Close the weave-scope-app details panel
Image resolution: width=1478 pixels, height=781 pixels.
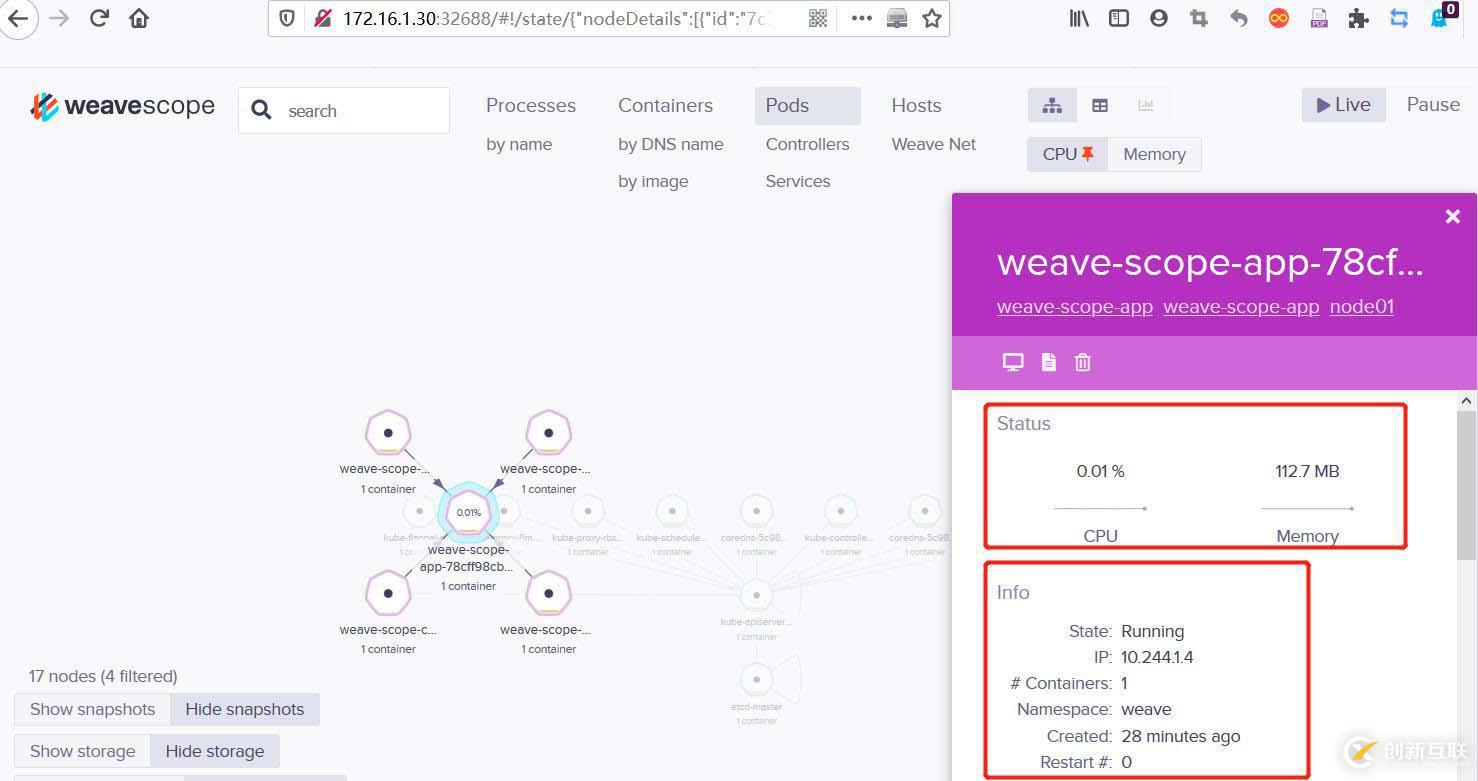pyautogui.click(x=1453, y=216)
